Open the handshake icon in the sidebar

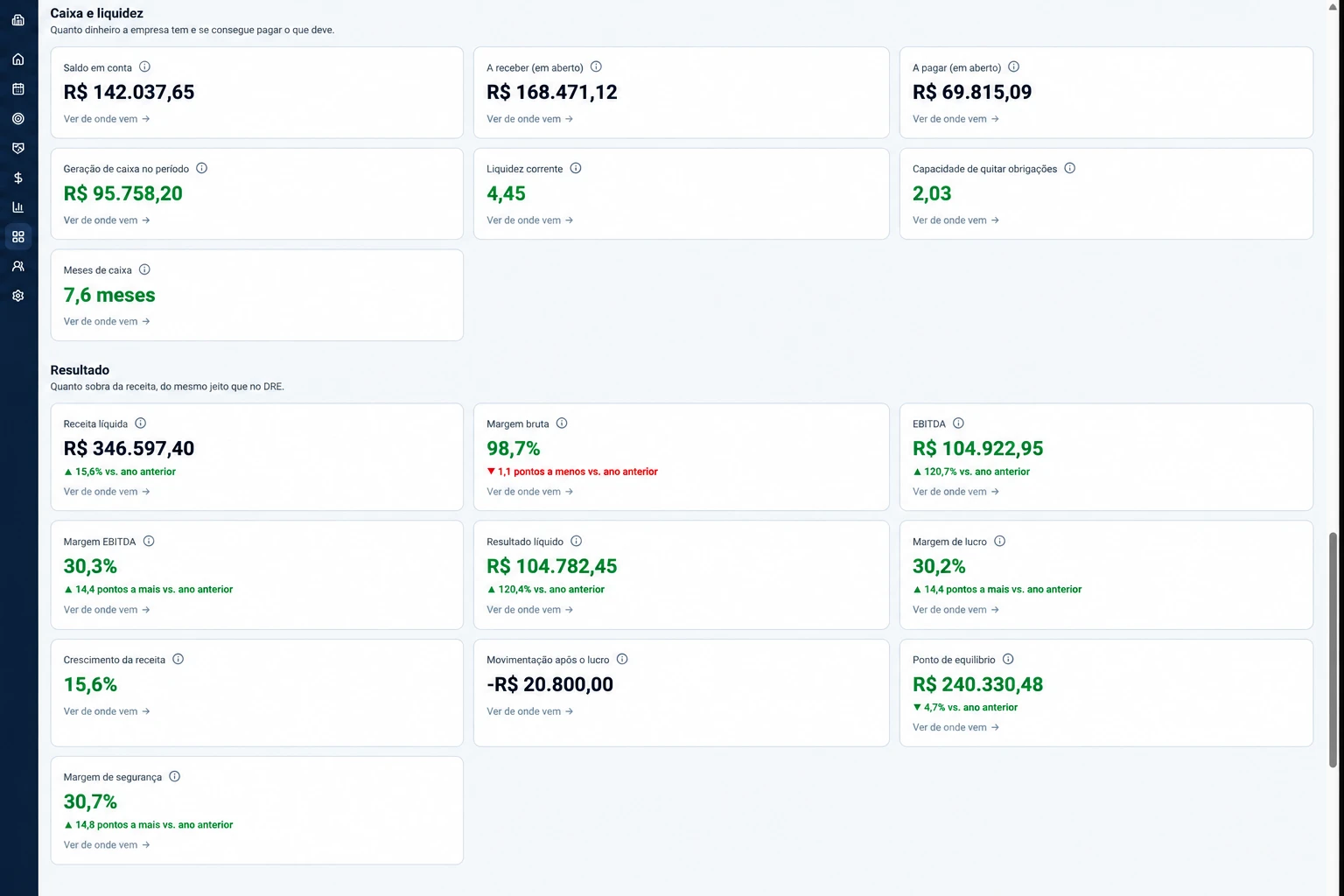click(18, 149)
